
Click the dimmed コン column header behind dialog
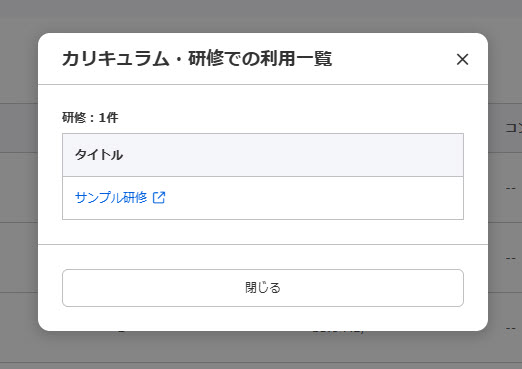click(x=514, y=128)
